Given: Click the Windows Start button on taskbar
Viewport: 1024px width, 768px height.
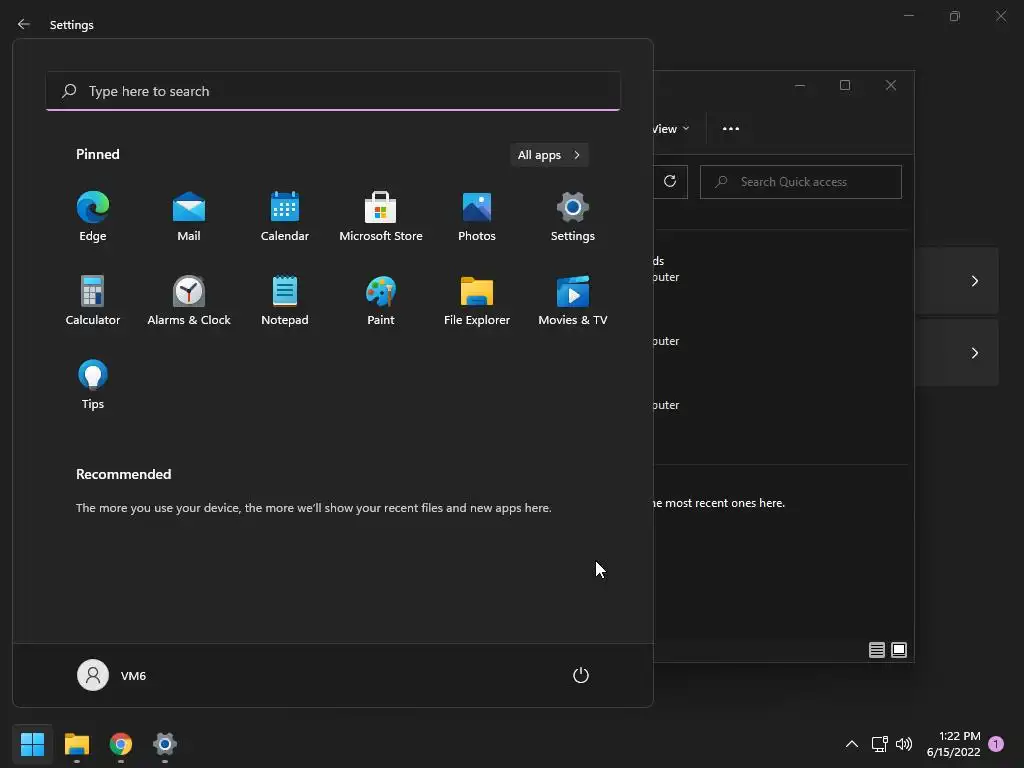Looking at the screenshot, I should (32, 744).
